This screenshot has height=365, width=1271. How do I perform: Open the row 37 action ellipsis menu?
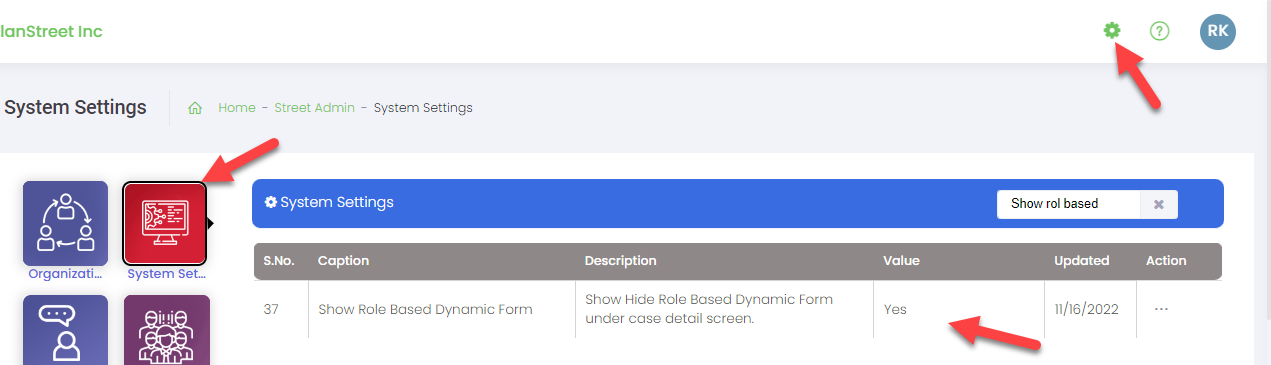(1161, 309)
